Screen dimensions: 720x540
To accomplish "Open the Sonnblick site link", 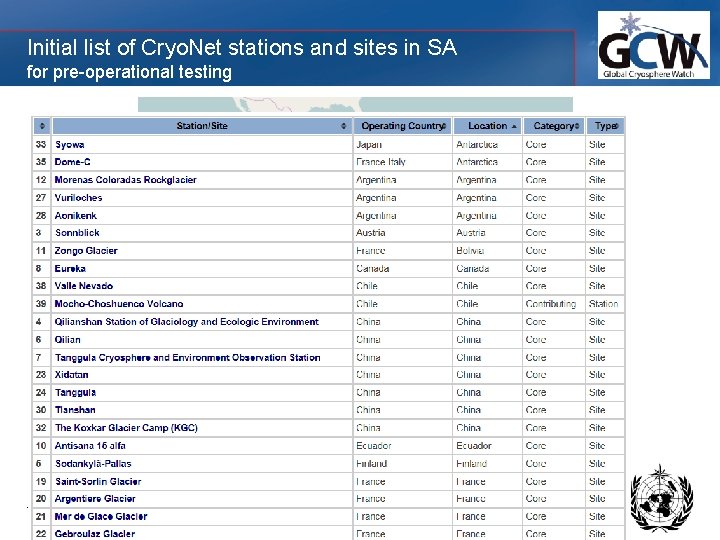I will click(x=77, y=233).
